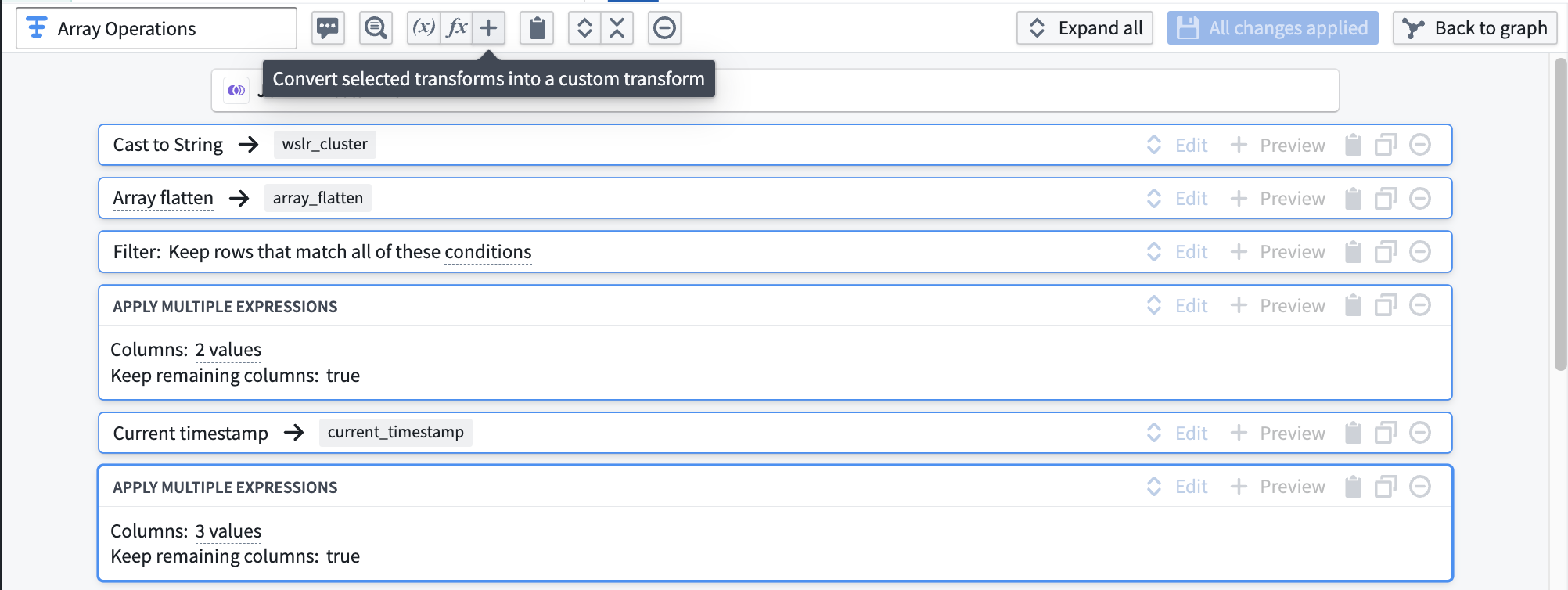Click the toolbar expand selected arrows icon
This screenshot has width=1568, height=590.
[x=584, y=28]
